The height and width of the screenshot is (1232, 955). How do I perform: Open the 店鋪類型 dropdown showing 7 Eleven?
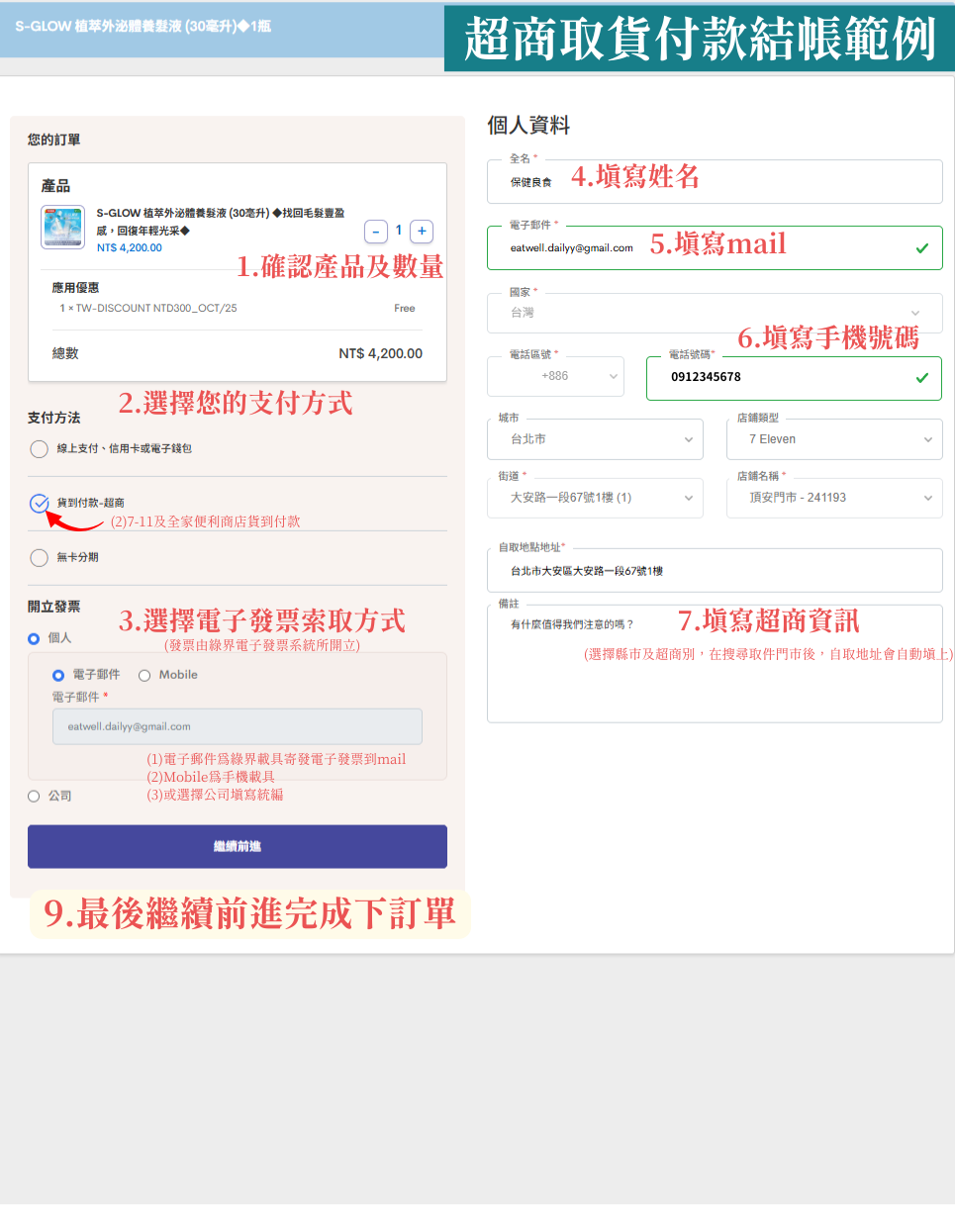click(x=834, y=438)
